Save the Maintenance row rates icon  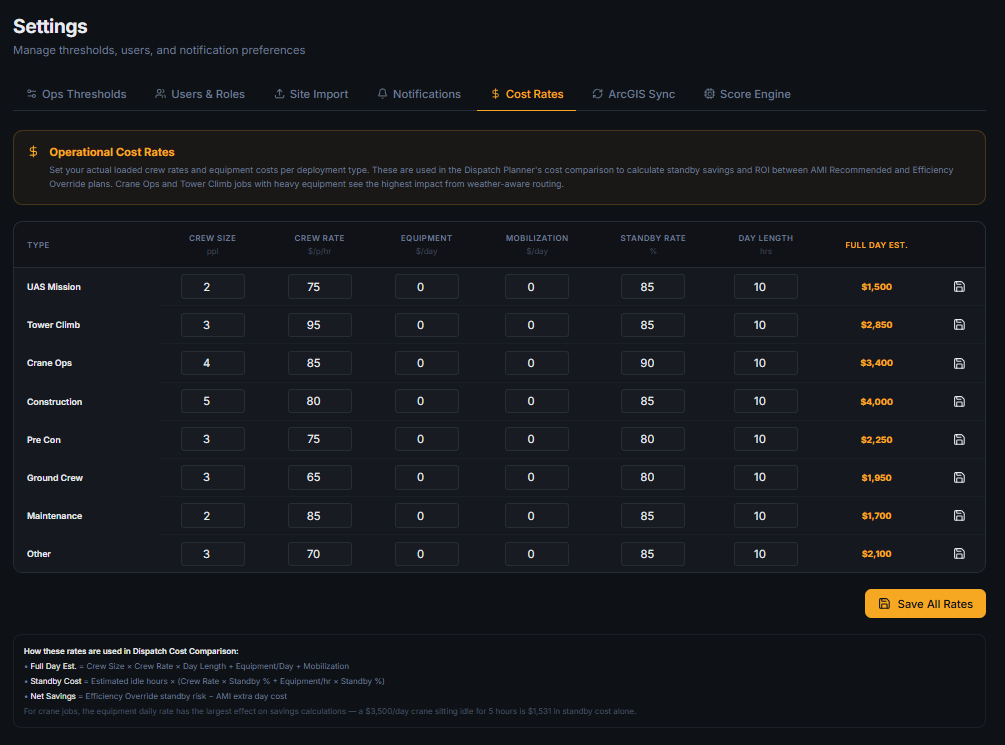click(959, 515)
